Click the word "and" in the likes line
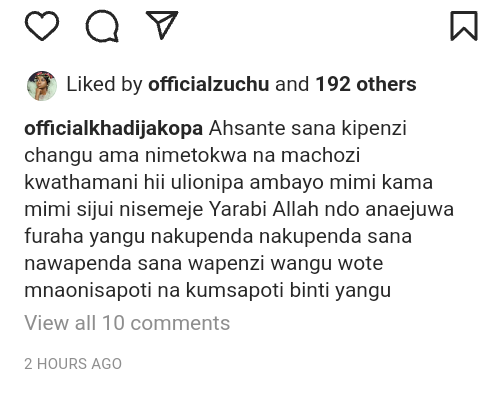Screen dimensions: 480x403 click(292, 84)
